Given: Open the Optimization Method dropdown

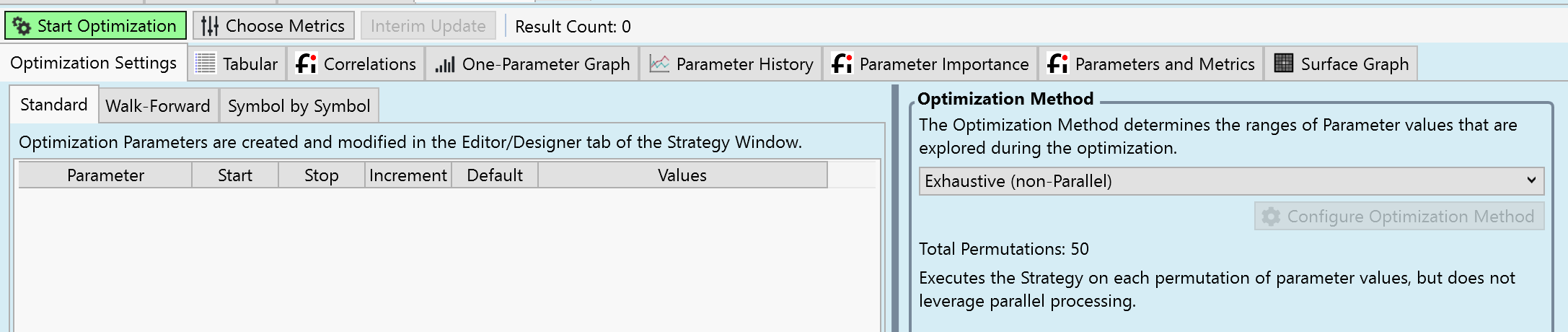Looking at the screenshot, I should point(1231,181).
